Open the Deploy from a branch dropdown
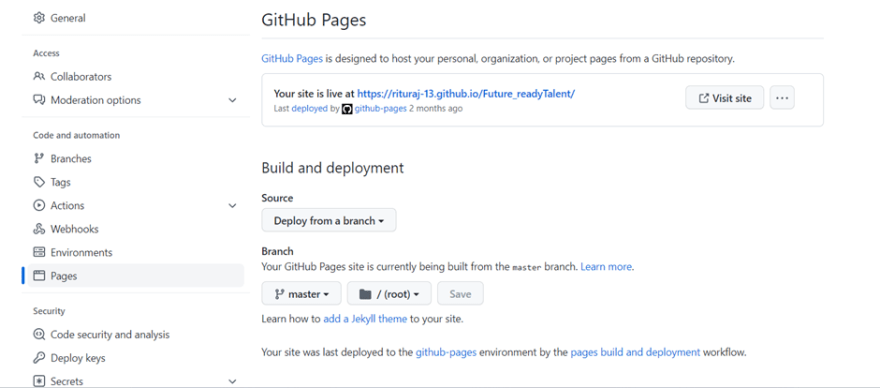This screenshot has width=880, height=388. tap(329, 221)
